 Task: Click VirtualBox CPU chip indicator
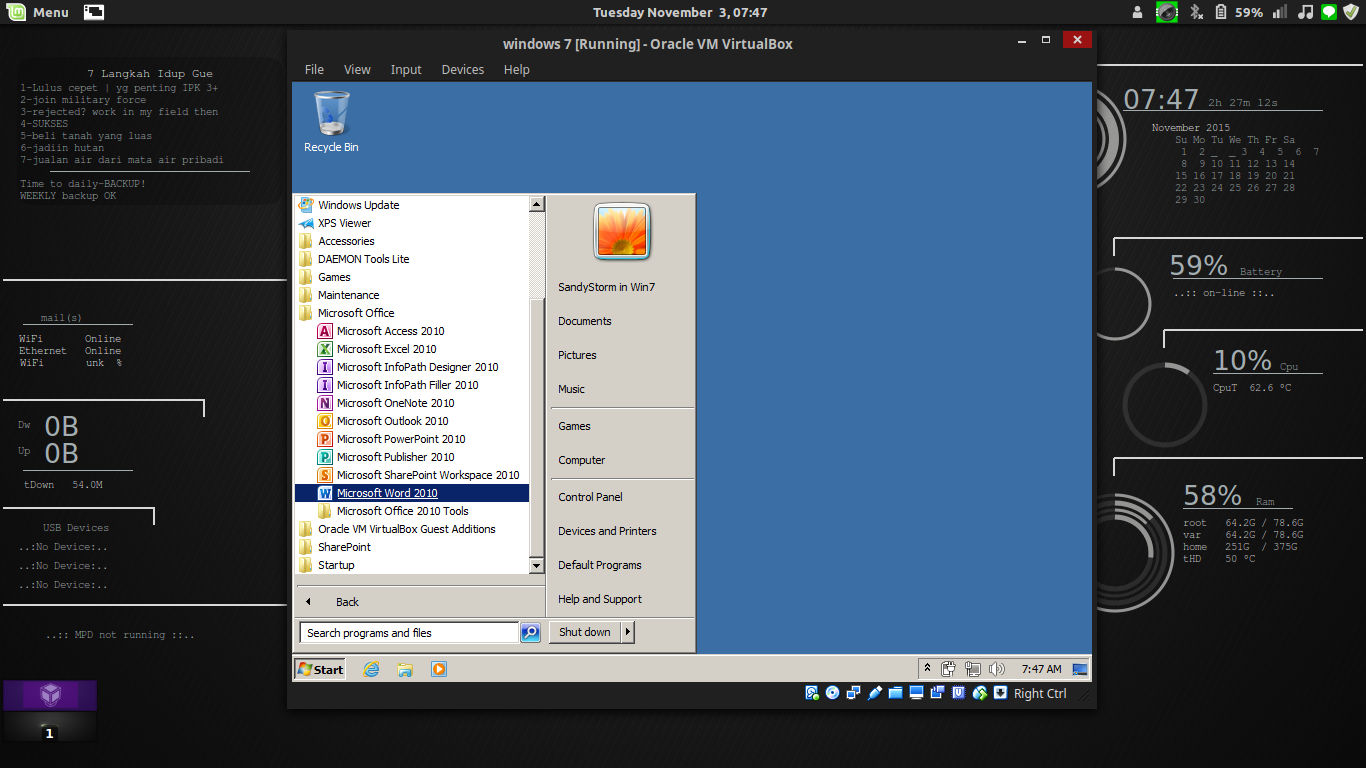958,693
